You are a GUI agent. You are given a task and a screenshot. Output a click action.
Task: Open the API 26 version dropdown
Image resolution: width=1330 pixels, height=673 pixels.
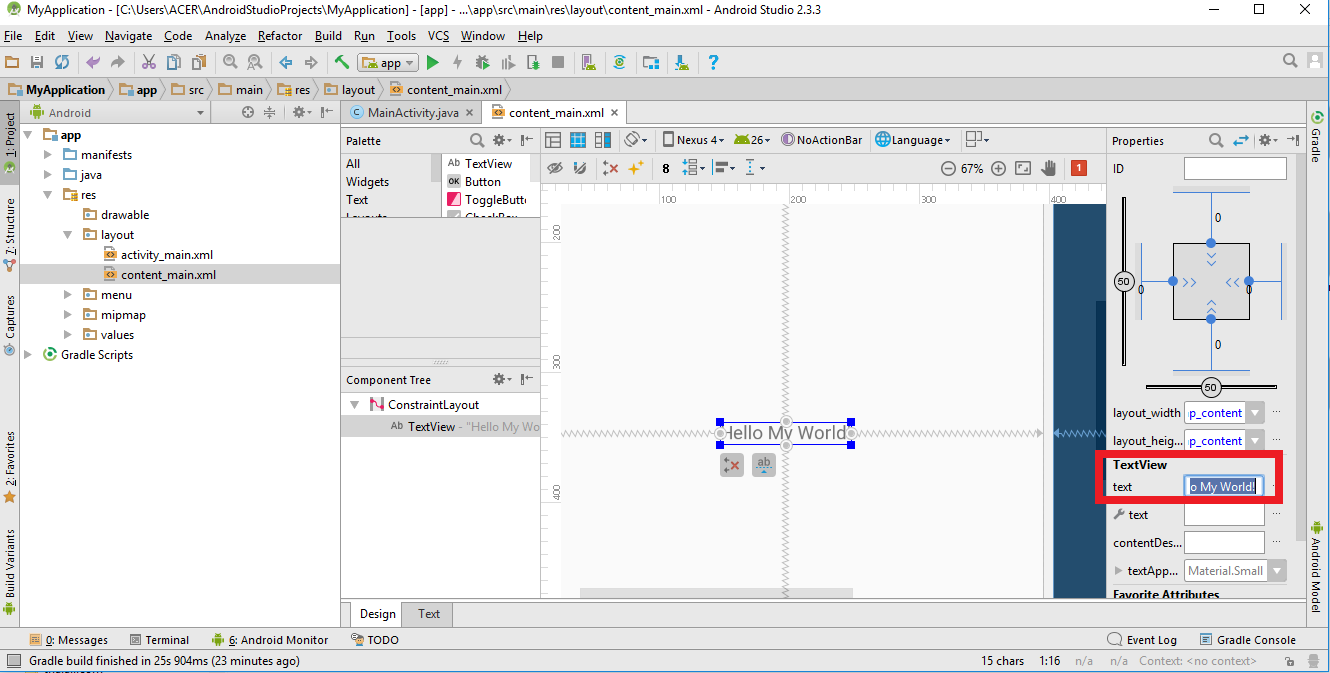coord(754,140)
